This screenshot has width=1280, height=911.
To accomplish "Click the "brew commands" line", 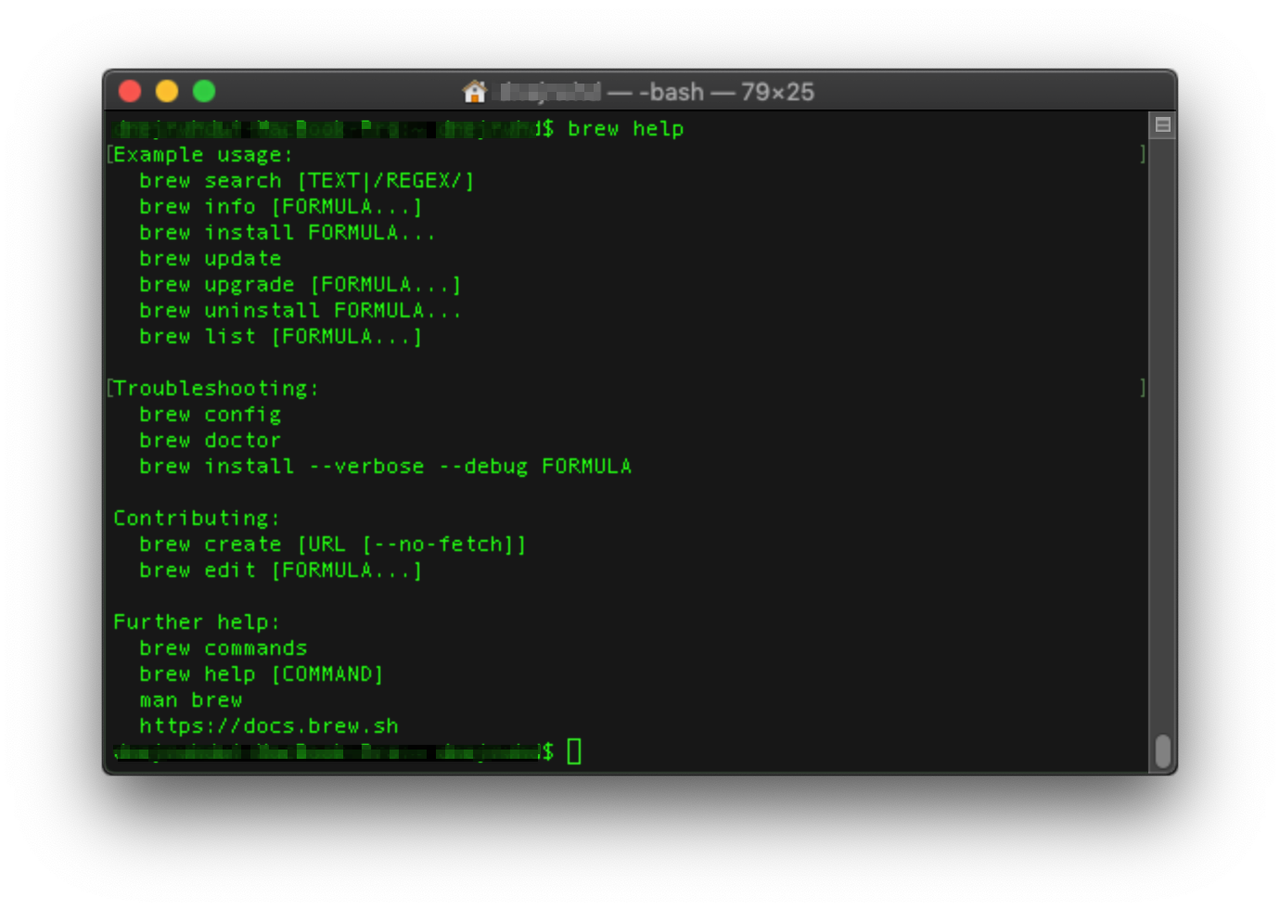I will [x=223, y=648].
